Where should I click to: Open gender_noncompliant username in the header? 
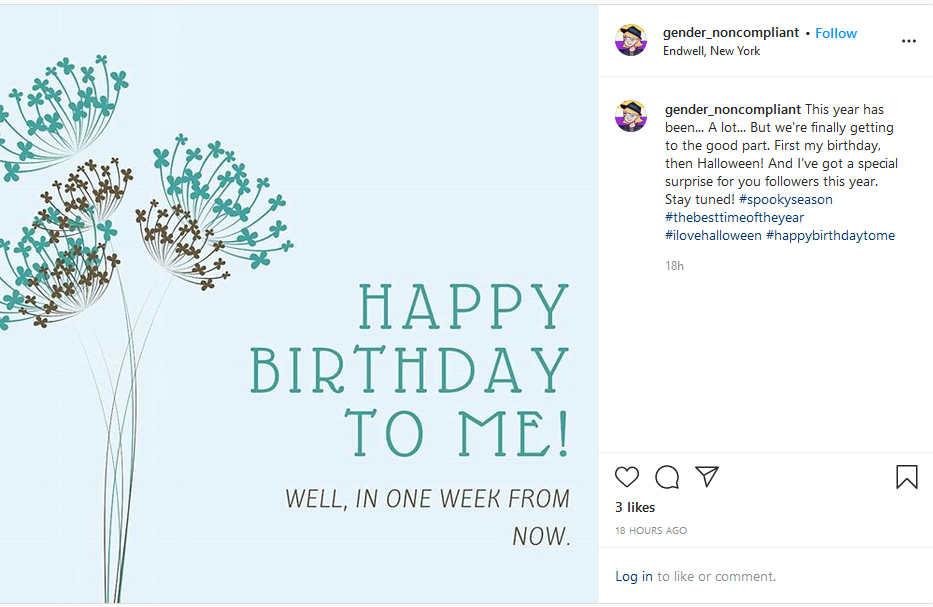click(731, 33)
